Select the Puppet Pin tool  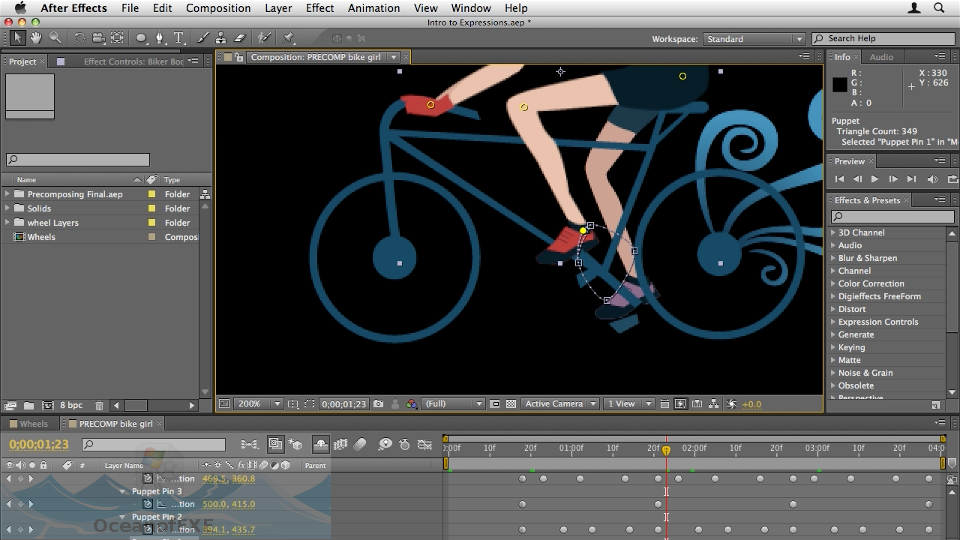[289, 38]
